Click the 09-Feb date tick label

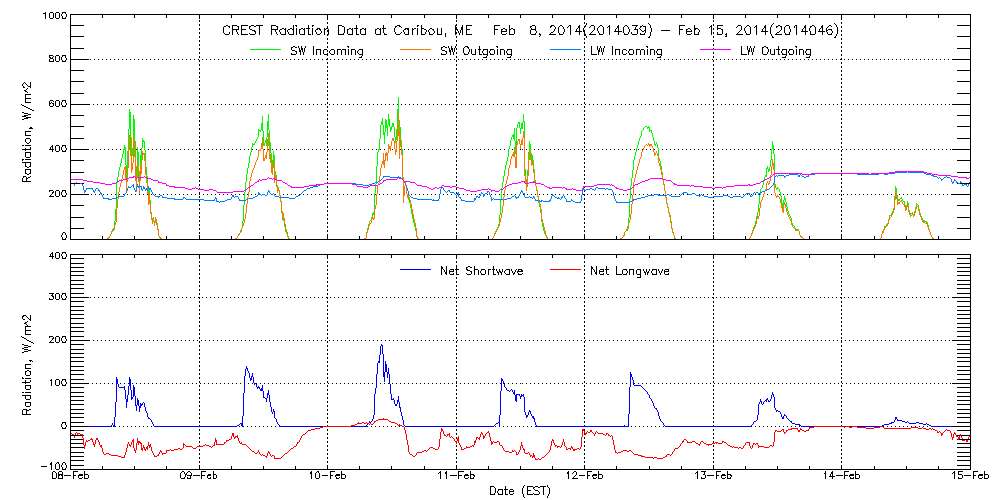click(x=199, y=477)
